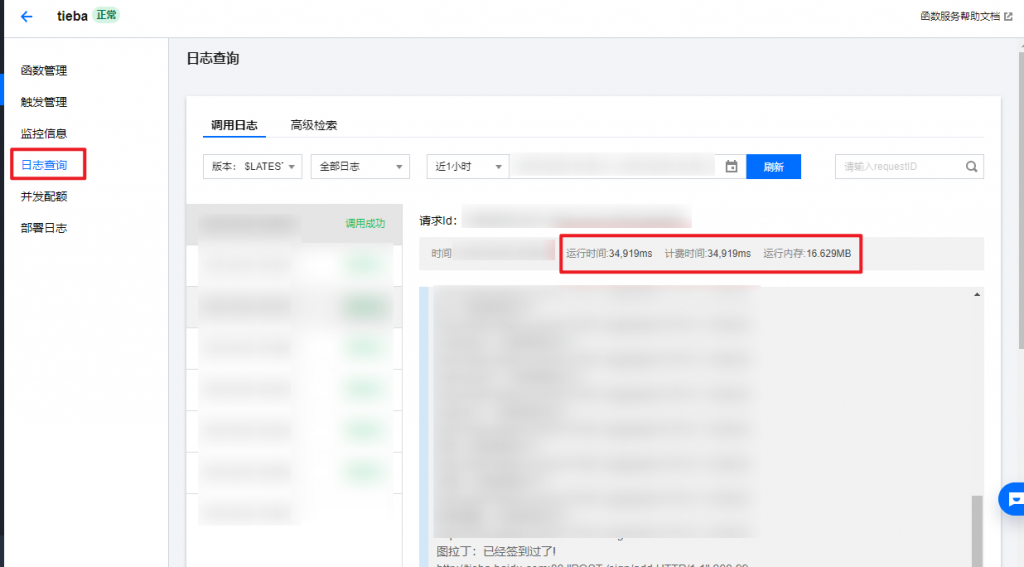Select 函数管理 in the sidebar

[x=44, y=70]
